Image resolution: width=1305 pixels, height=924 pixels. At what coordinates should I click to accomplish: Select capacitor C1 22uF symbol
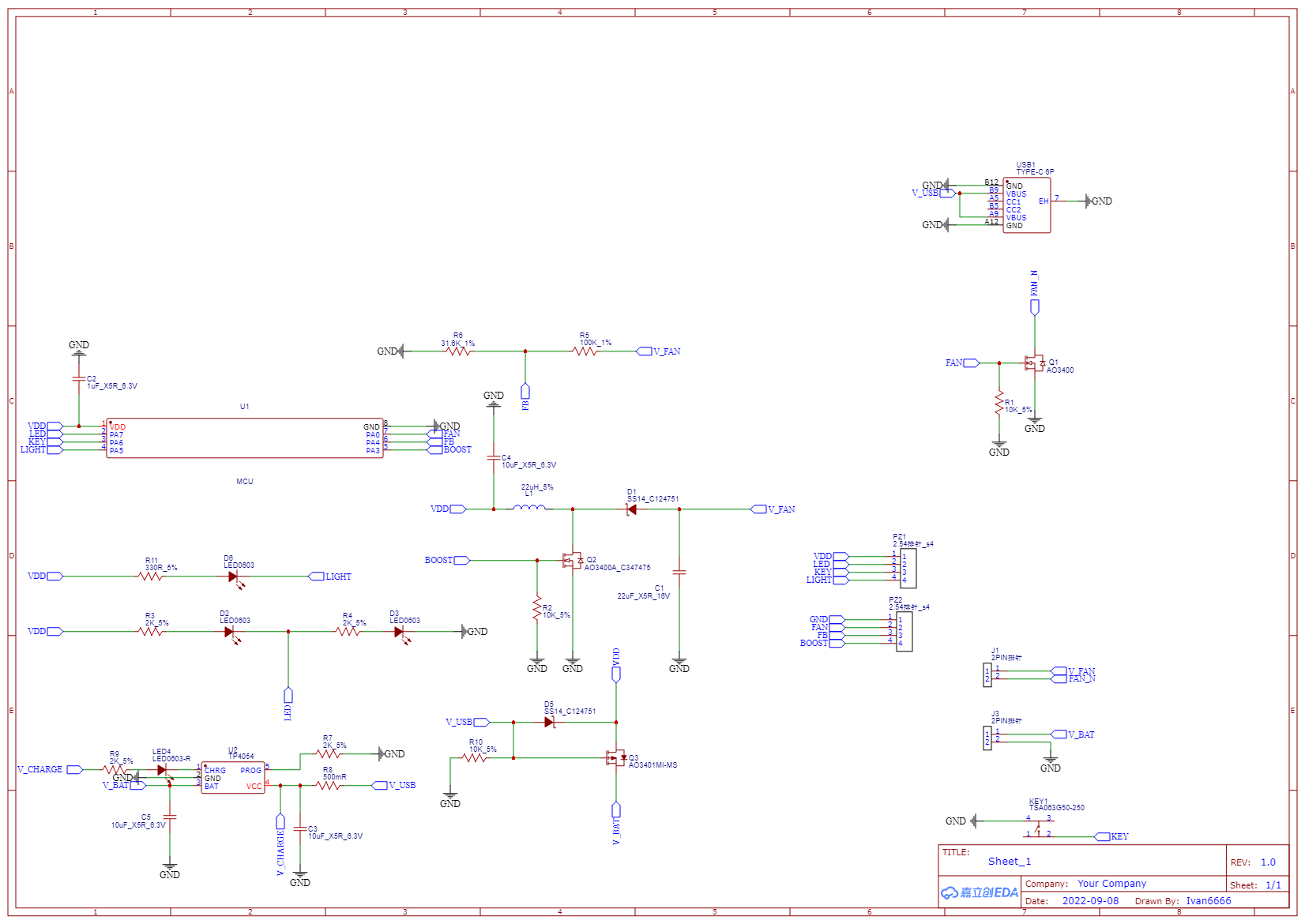(x=679, y=571)
